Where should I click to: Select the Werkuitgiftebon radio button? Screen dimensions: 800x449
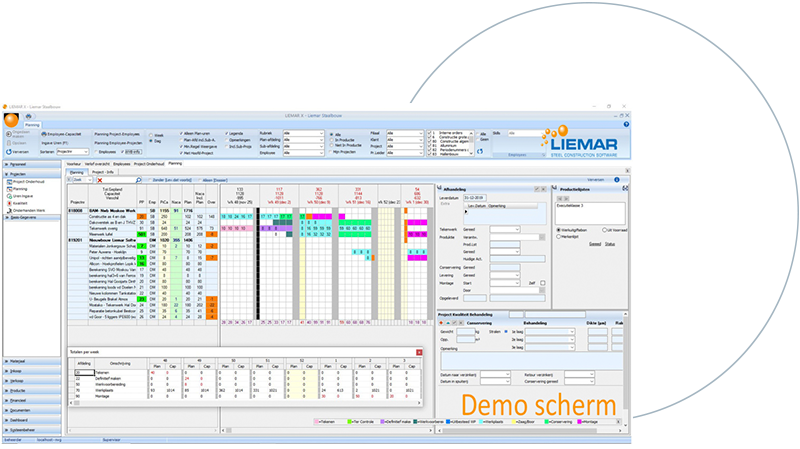click(x=559, y=230)
